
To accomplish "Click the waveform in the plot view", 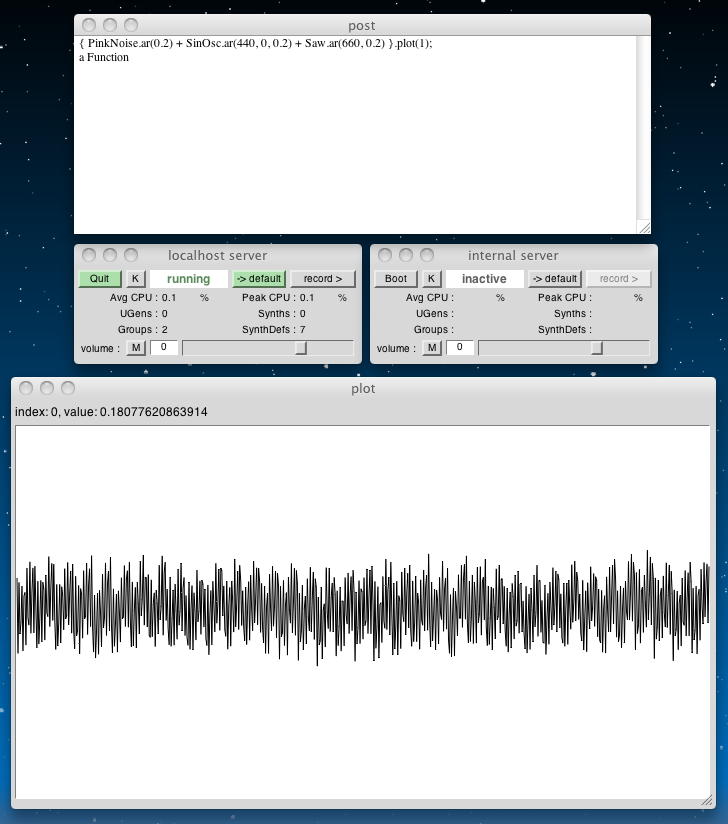I will (x=363, y=607).
